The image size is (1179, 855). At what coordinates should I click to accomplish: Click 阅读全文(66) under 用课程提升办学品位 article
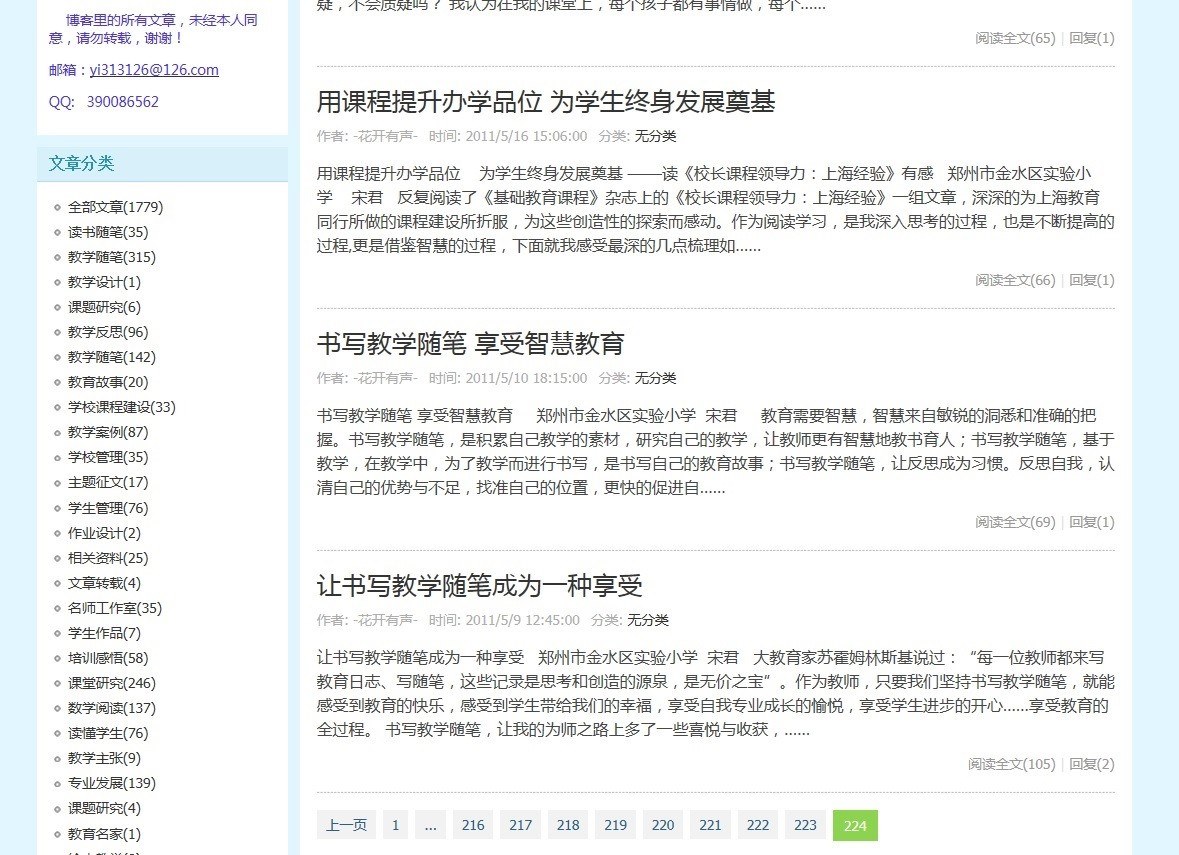click(1015, 280)
